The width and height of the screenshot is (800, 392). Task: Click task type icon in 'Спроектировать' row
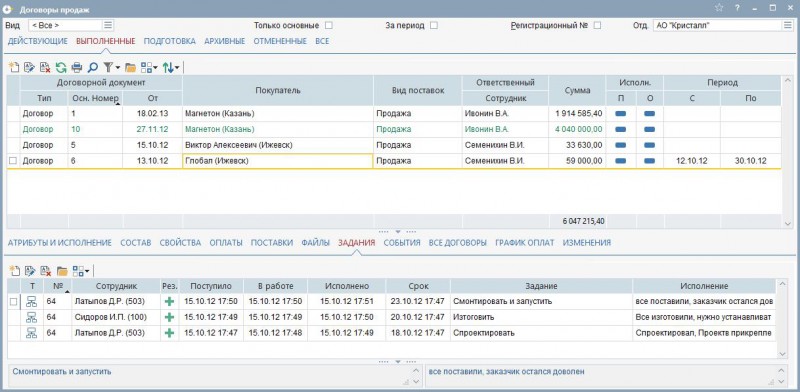click(32, 333)
